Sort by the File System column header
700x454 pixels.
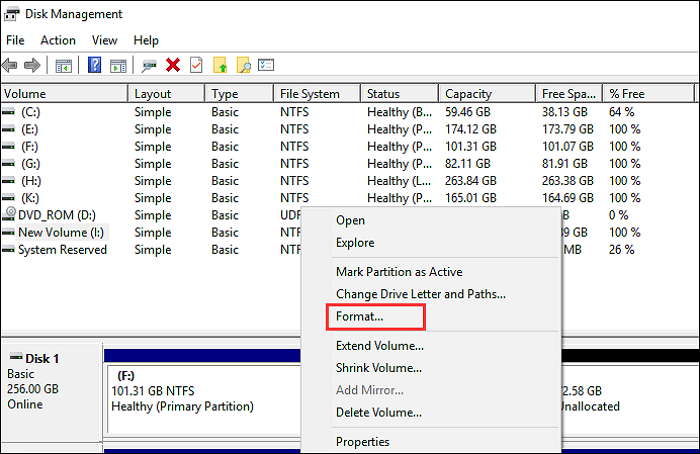point(310,94)
